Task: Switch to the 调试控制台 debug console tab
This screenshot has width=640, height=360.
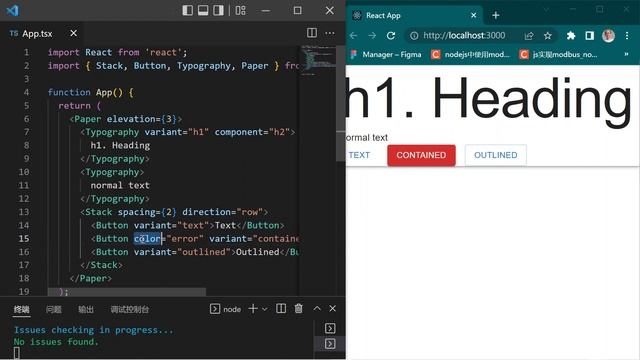Action: 129,309
